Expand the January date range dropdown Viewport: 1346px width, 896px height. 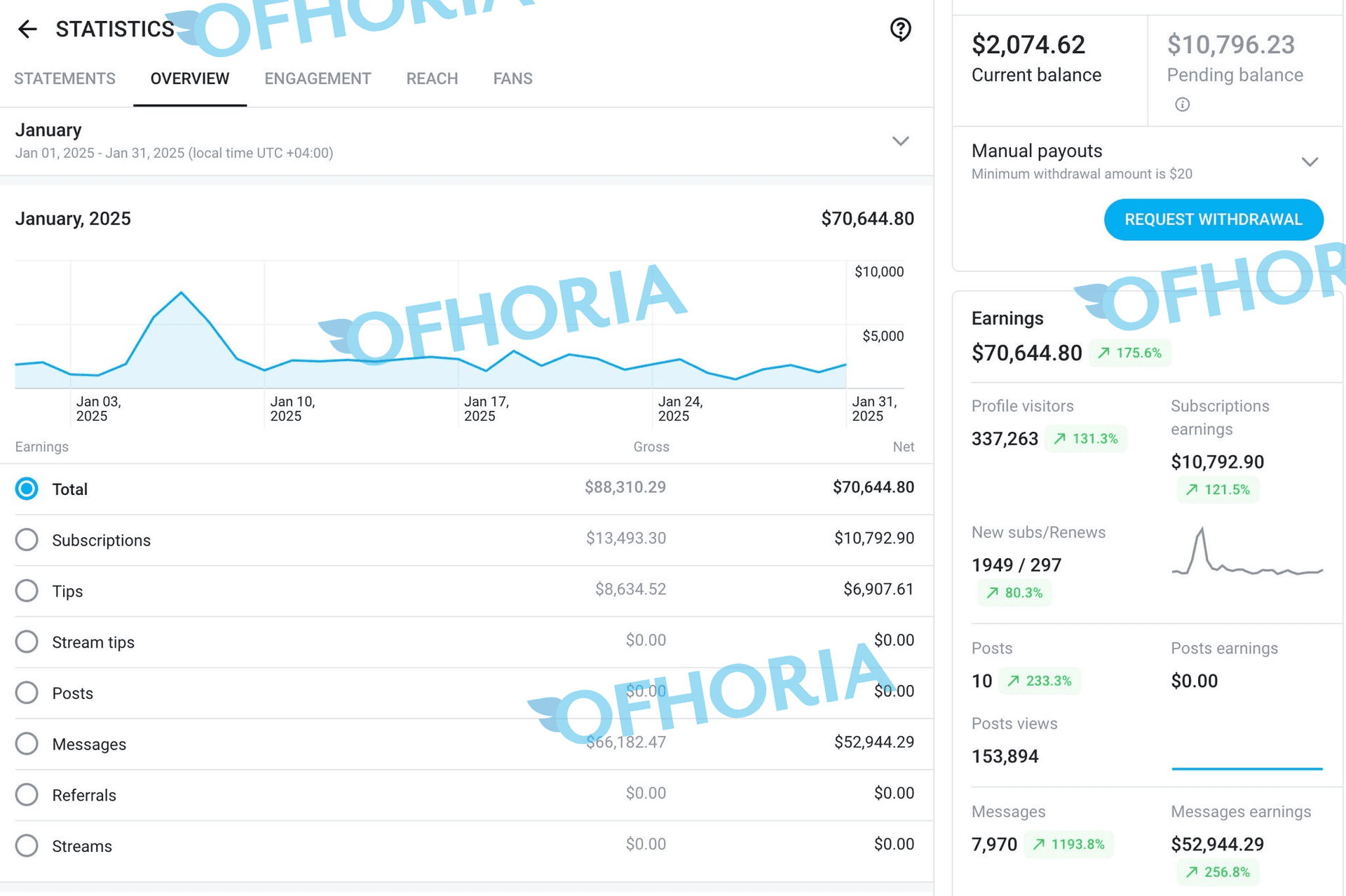(900, 141)
